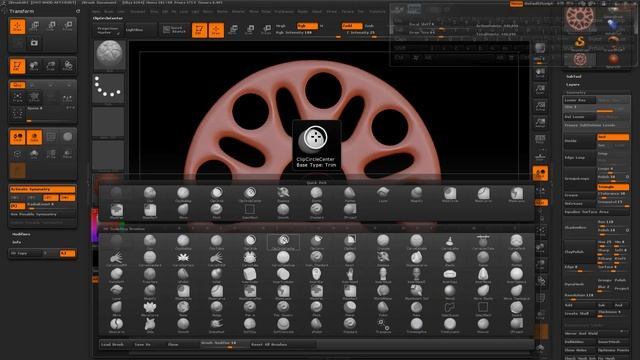Click the dotted stroke type thumbnail

click(109, 88)
